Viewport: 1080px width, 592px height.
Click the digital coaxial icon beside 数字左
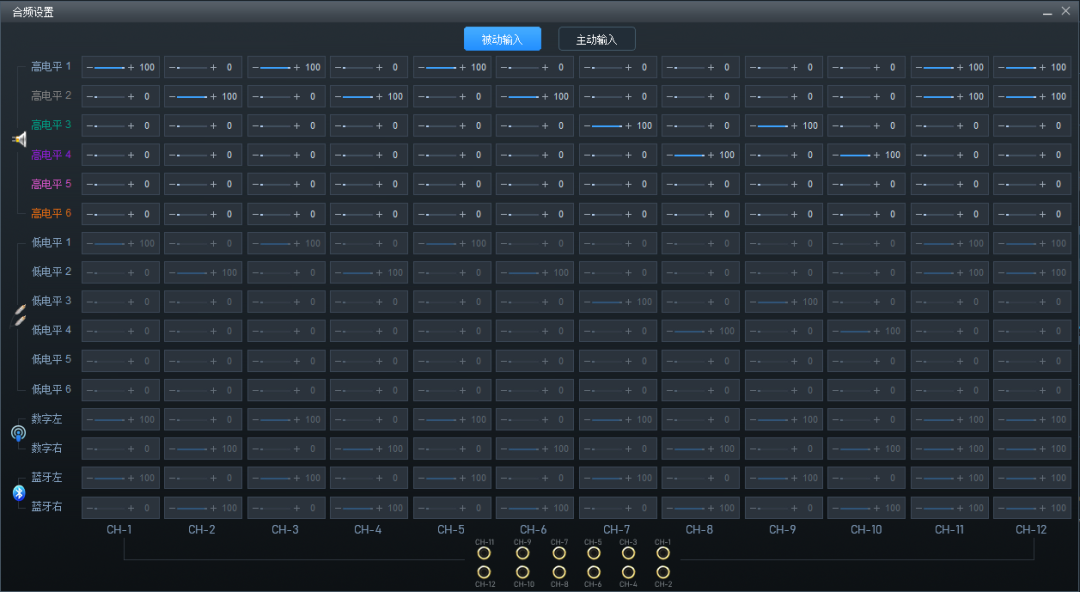click(x=19, y=433)
